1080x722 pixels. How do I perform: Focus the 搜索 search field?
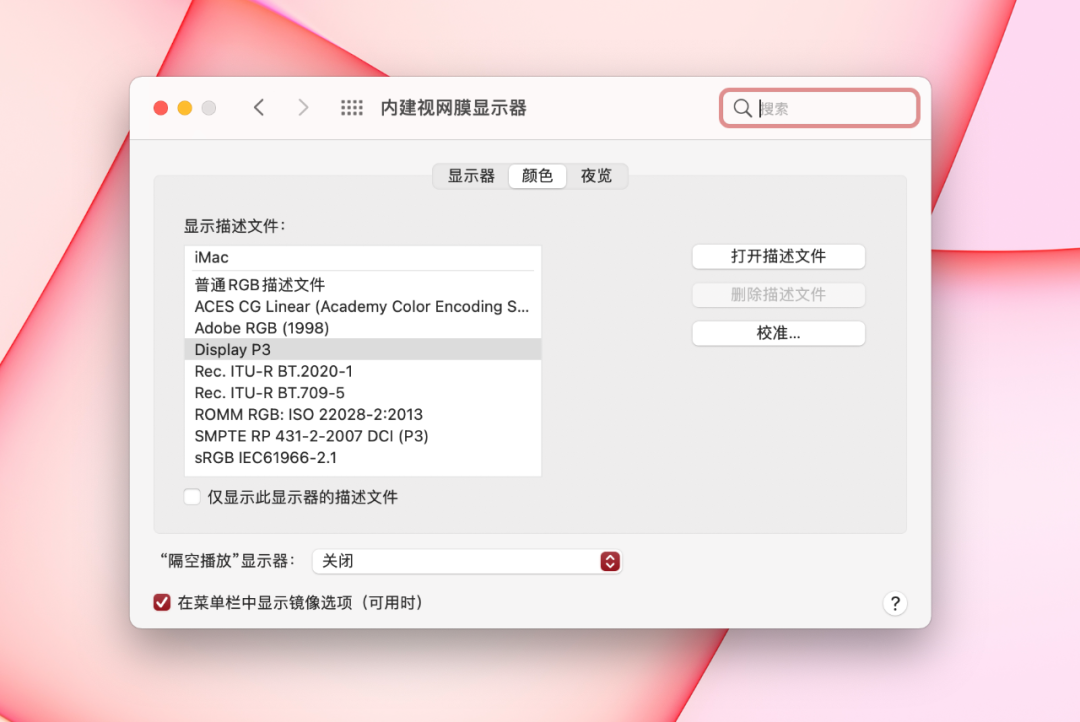[820, 108]
